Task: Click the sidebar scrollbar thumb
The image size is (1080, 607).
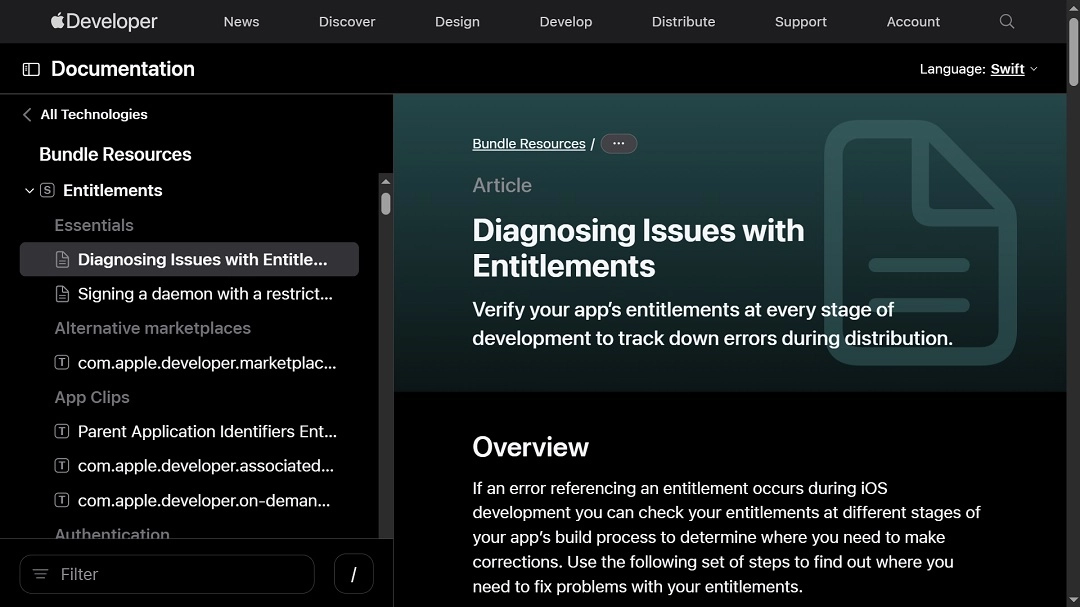Action: click(x=386, y=203)
